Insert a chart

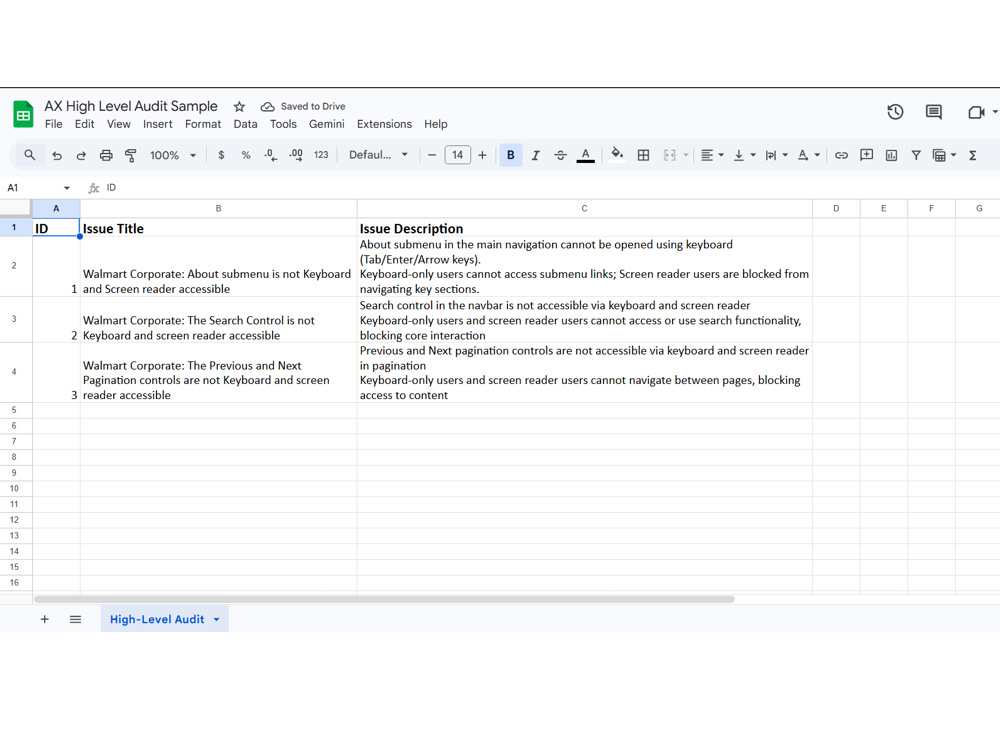[891, 155]
